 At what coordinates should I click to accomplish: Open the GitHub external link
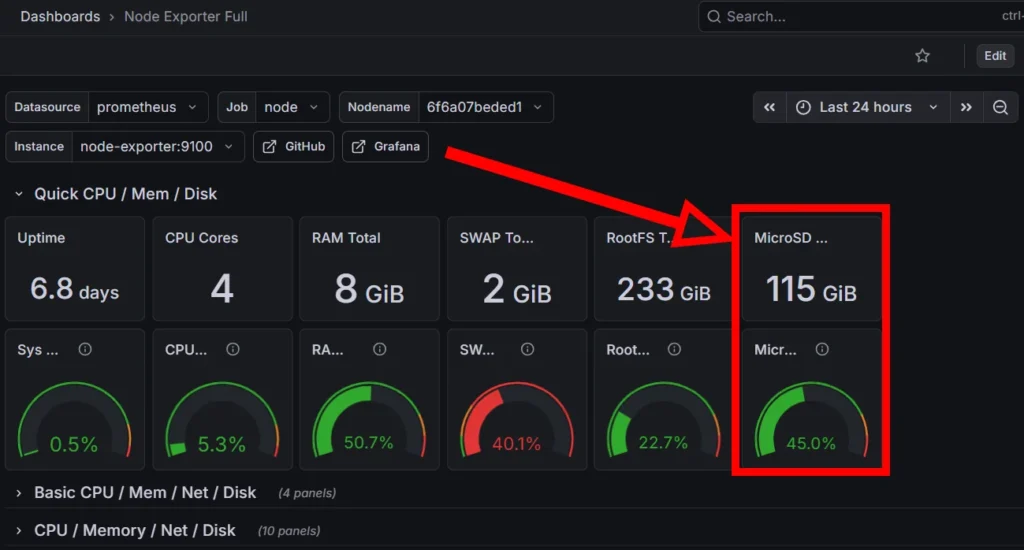click(294, 146)
